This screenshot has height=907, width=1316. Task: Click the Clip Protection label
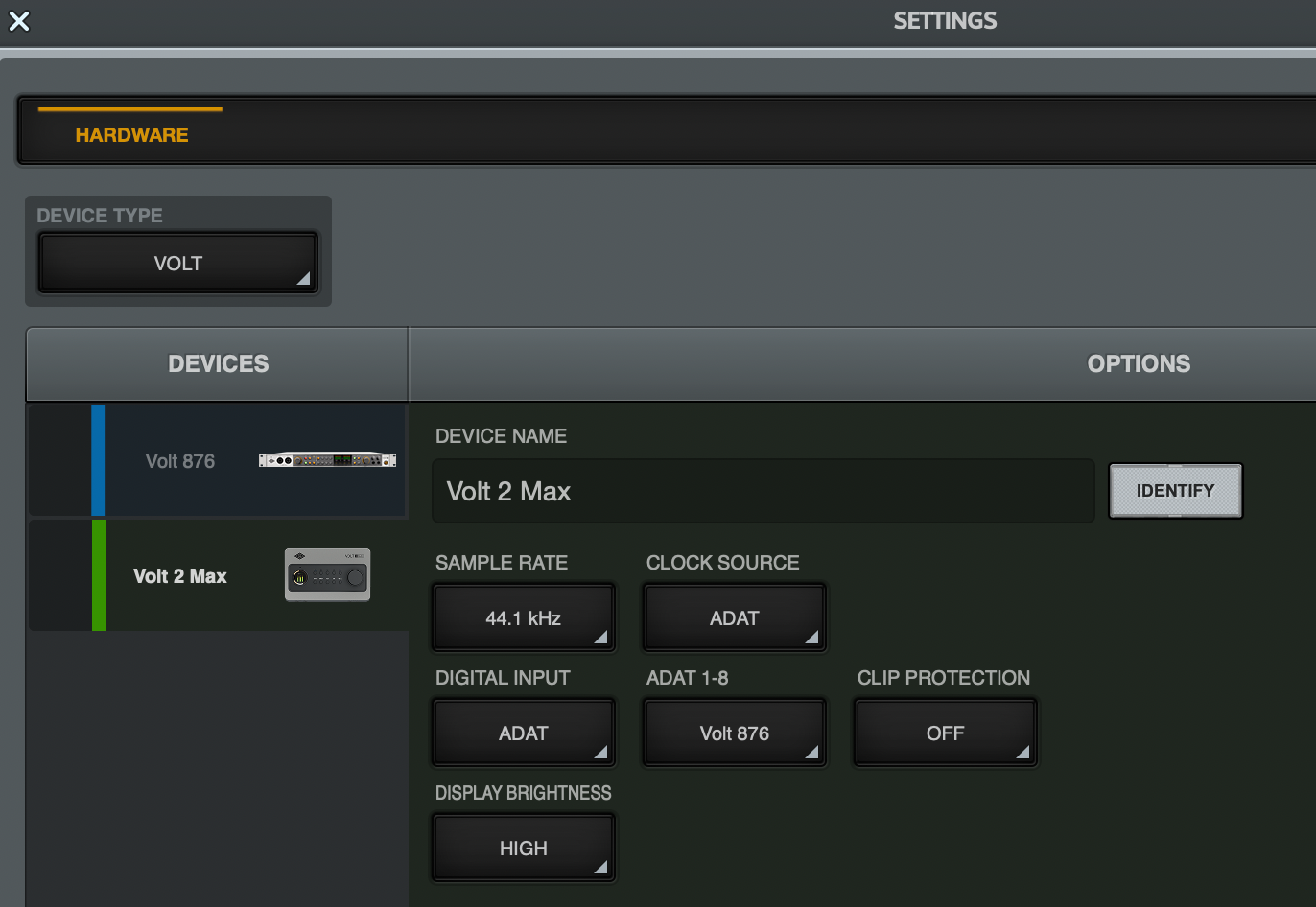(x=944, y=678)
